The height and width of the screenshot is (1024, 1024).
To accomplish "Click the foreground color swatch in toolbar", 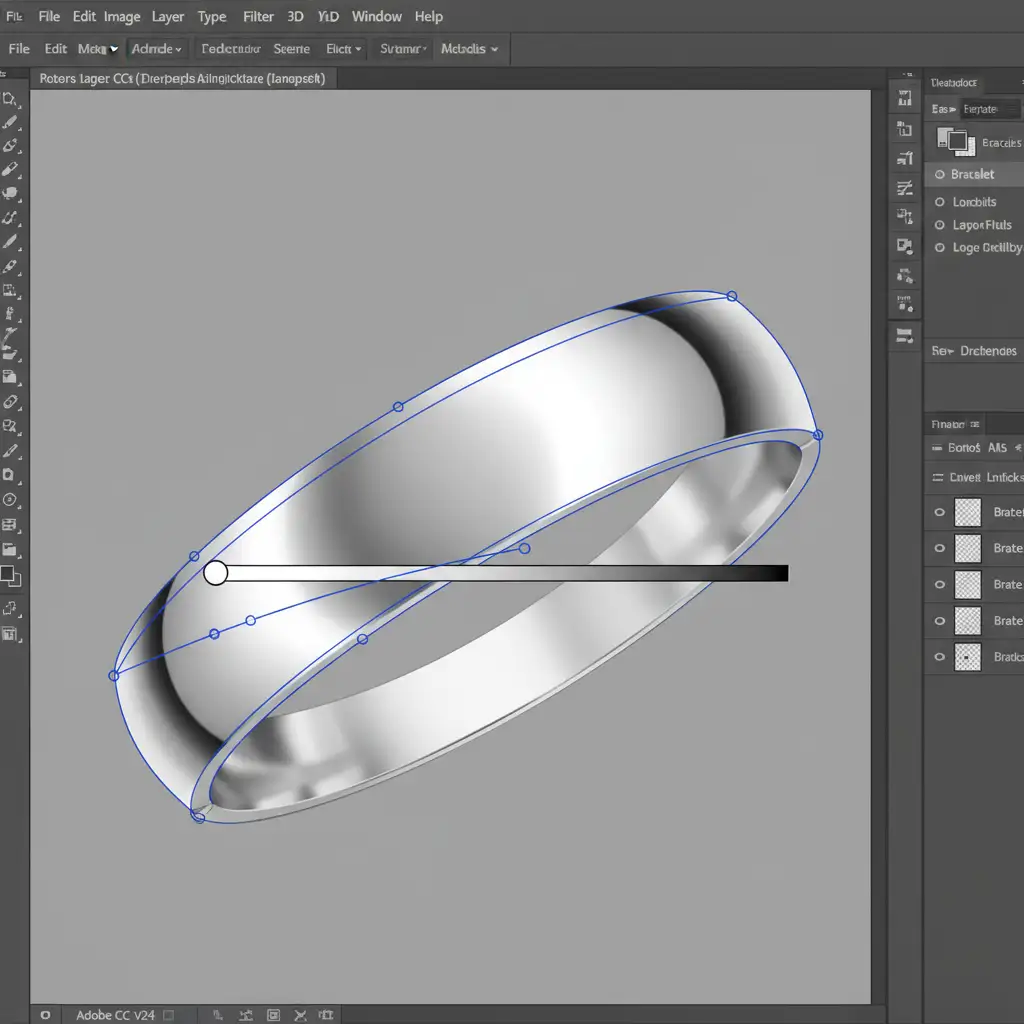I will click(x=8, y=574).
